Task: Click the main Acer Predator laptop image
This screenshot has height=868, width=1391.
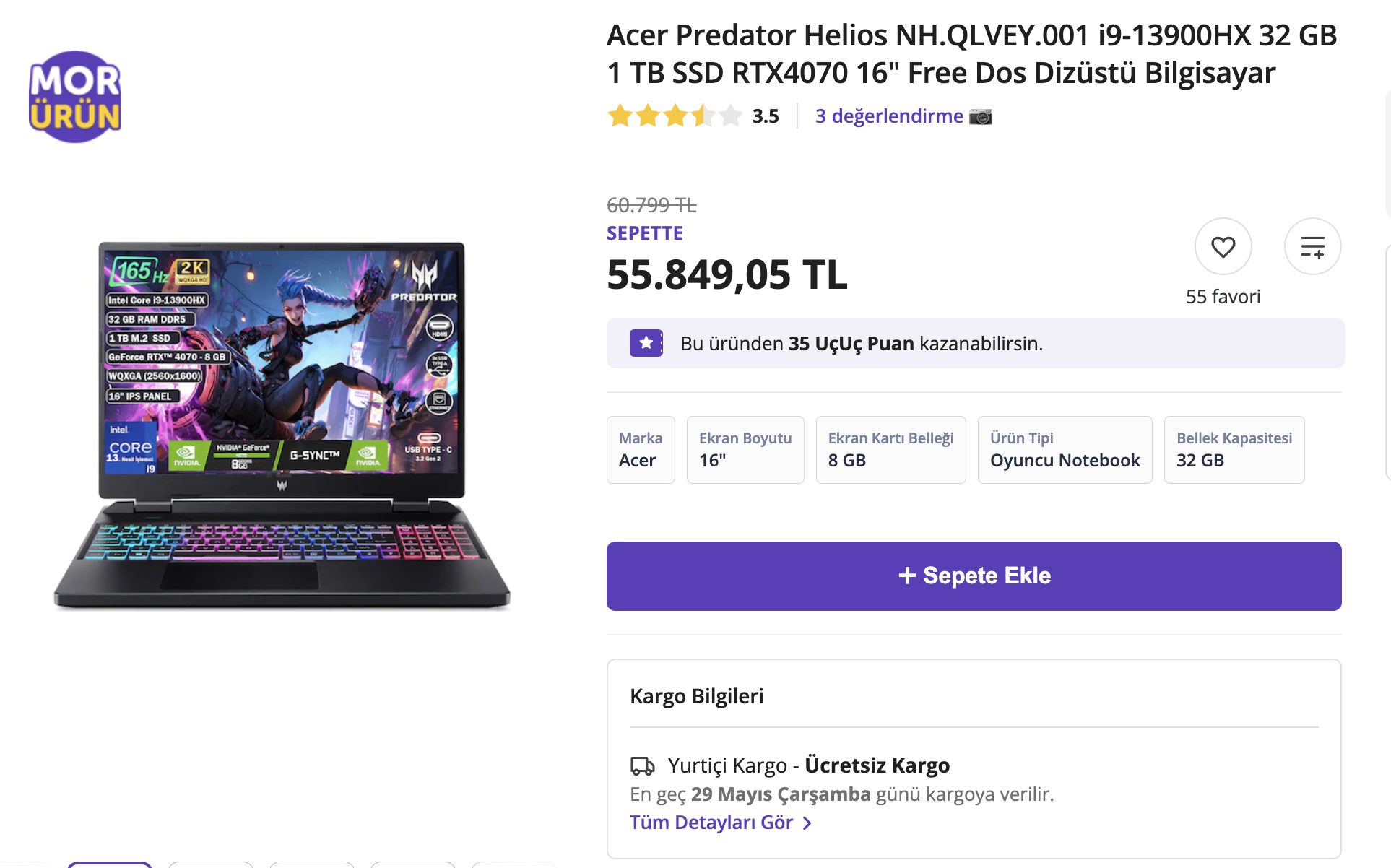Action: tap(282, 426)
